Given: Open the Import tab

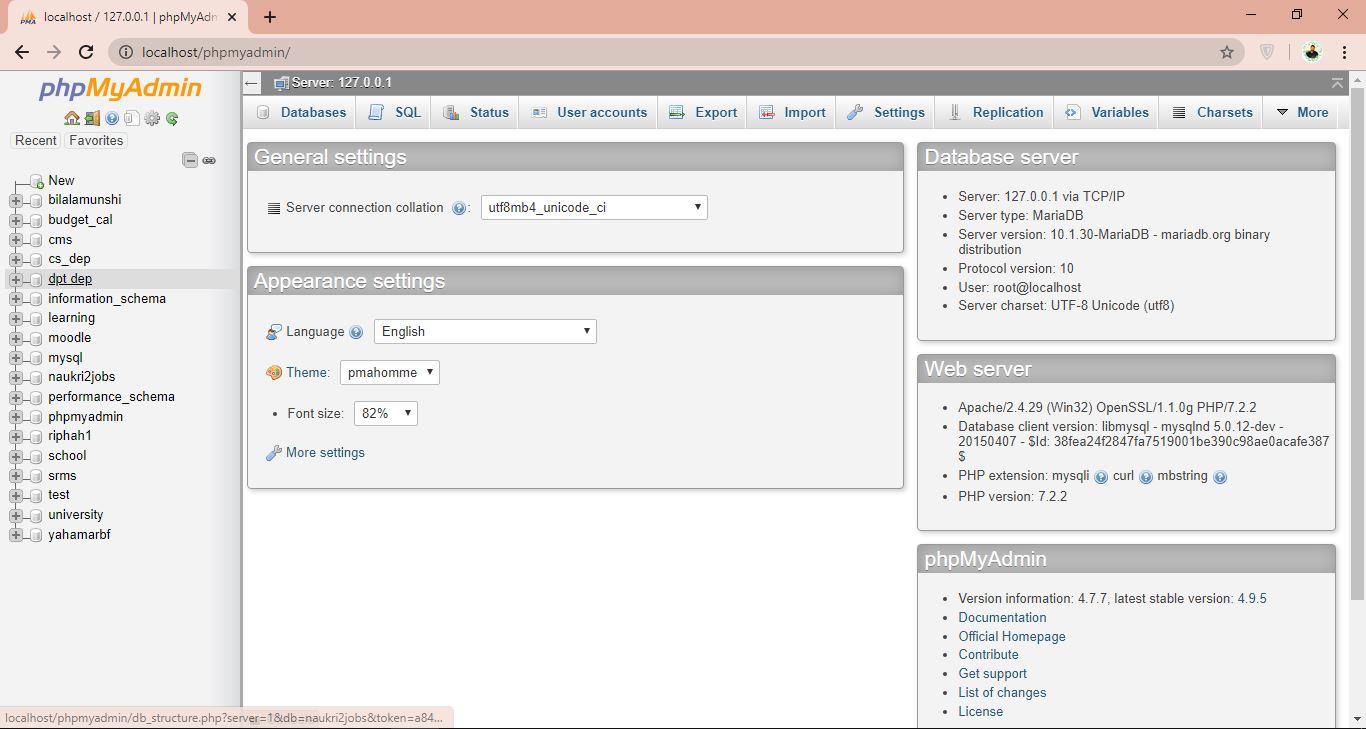Looking at the screenshot, I should coord(792,113).
